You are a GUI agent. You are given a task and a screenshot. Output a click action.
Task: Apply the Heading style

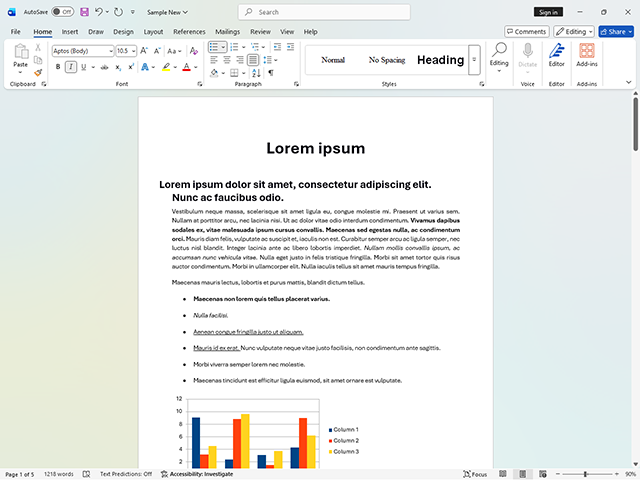(440, 60)
